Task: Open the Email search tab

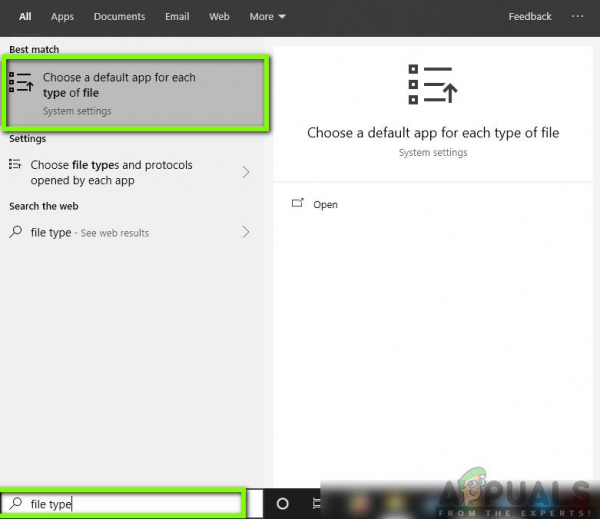Action: [177, 16]
